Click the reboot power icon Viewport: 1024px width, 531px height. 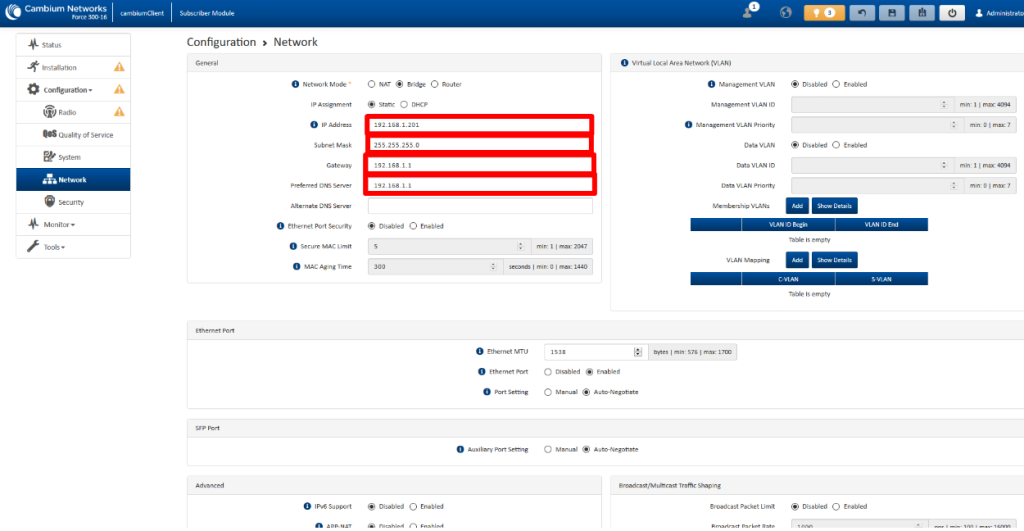(952, 13)
